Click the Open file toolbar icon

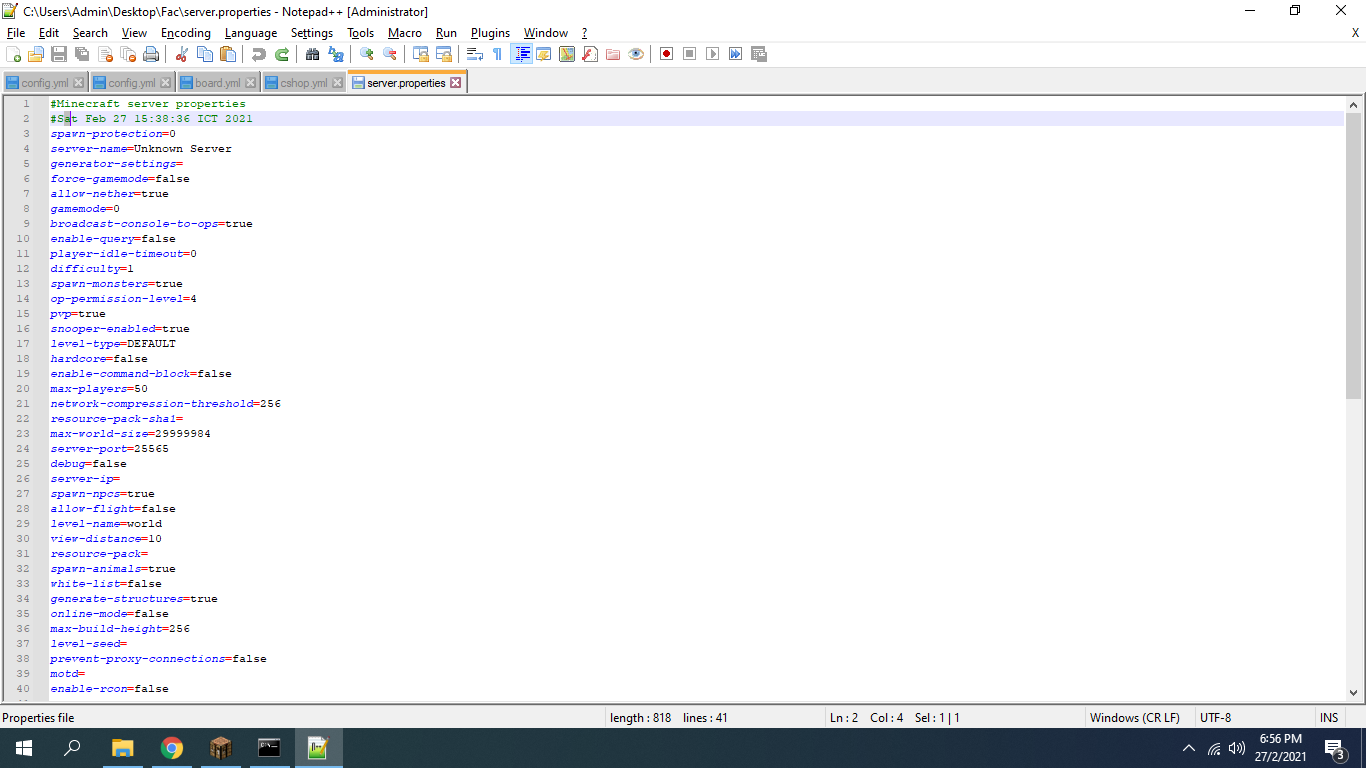coord(36,54)
